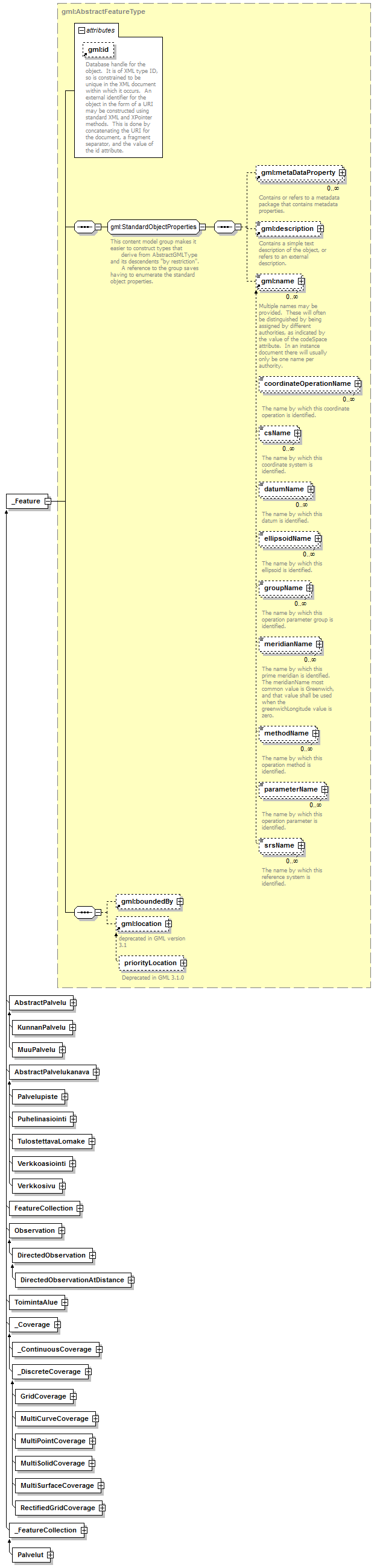Expand the DirectedObservationAtDistance element
This screenshot has width=377, height=1568.
(131, 1280)
